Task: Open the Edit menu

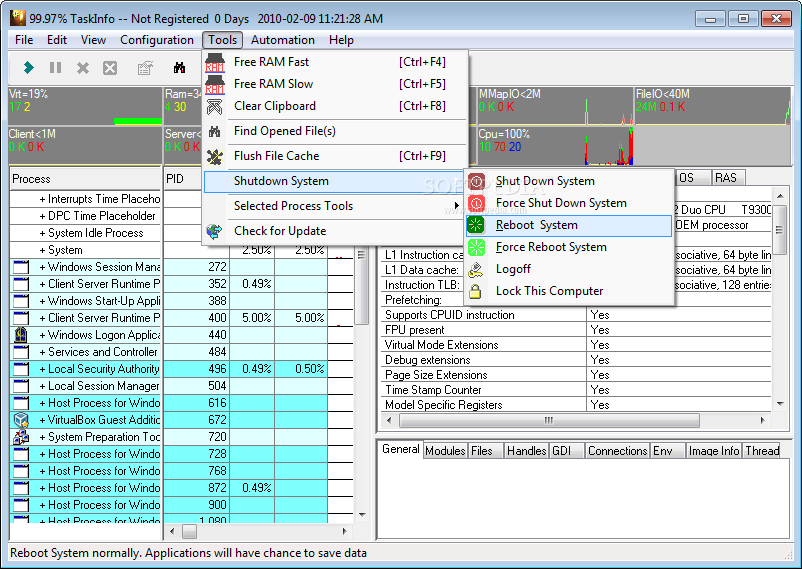Action: point(57,40)
